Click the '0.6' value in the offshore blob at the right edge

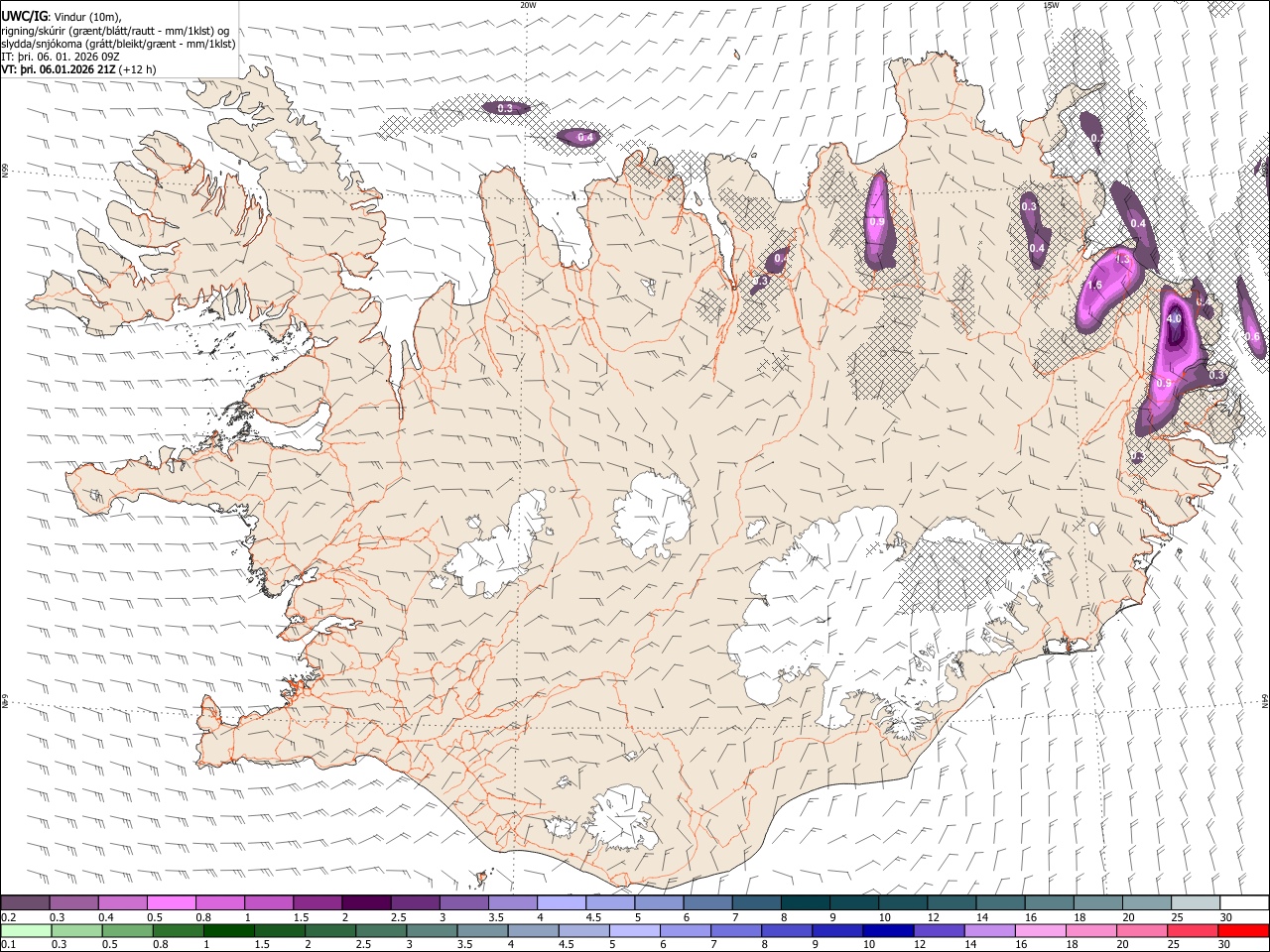pyautogui.click(x=1252, y=337)
